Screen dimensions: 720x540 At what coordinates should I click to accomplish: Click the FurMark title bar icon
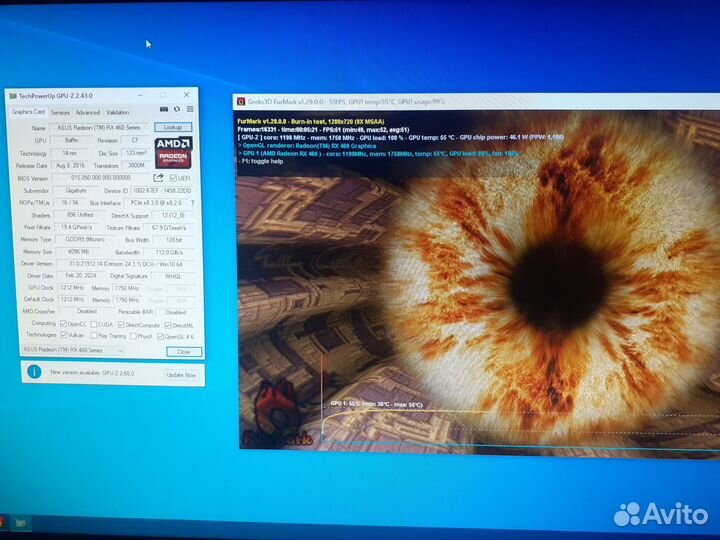pyautogui.click(x=241, y=101)
